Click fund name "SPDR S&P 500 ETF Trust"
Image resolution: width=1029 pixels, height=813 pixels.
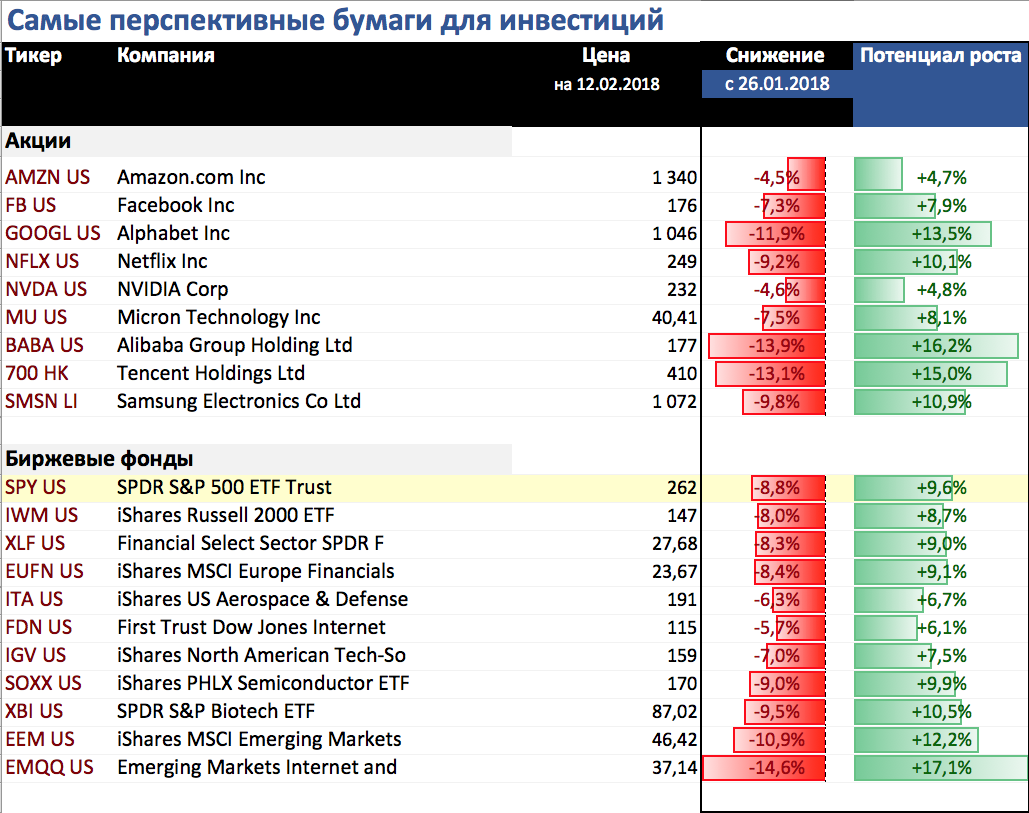coord(224,487)
